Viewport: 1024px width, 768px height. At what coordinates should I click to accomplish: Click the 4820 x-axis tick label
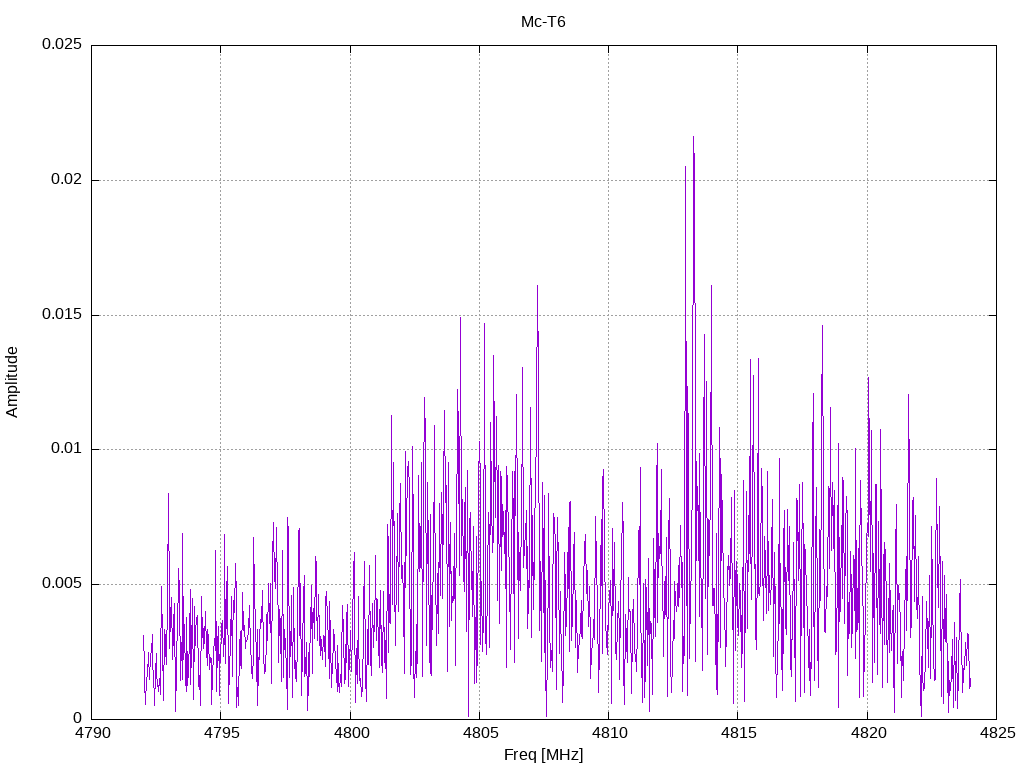pyautogui.click(x=867, y=733)
